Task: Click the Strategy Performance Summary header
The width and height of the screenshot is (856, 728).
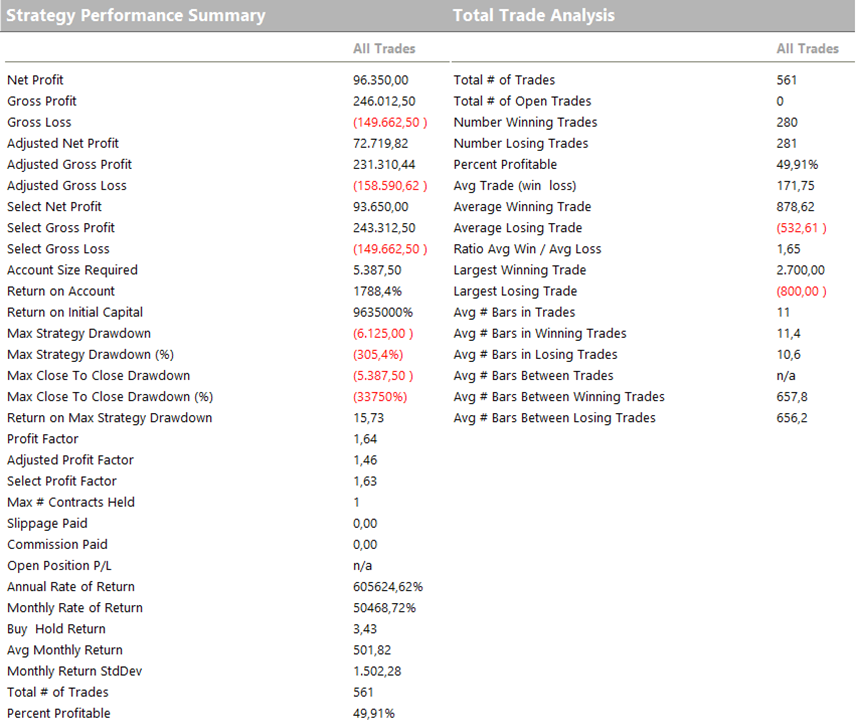Action: tap(136, 15)
